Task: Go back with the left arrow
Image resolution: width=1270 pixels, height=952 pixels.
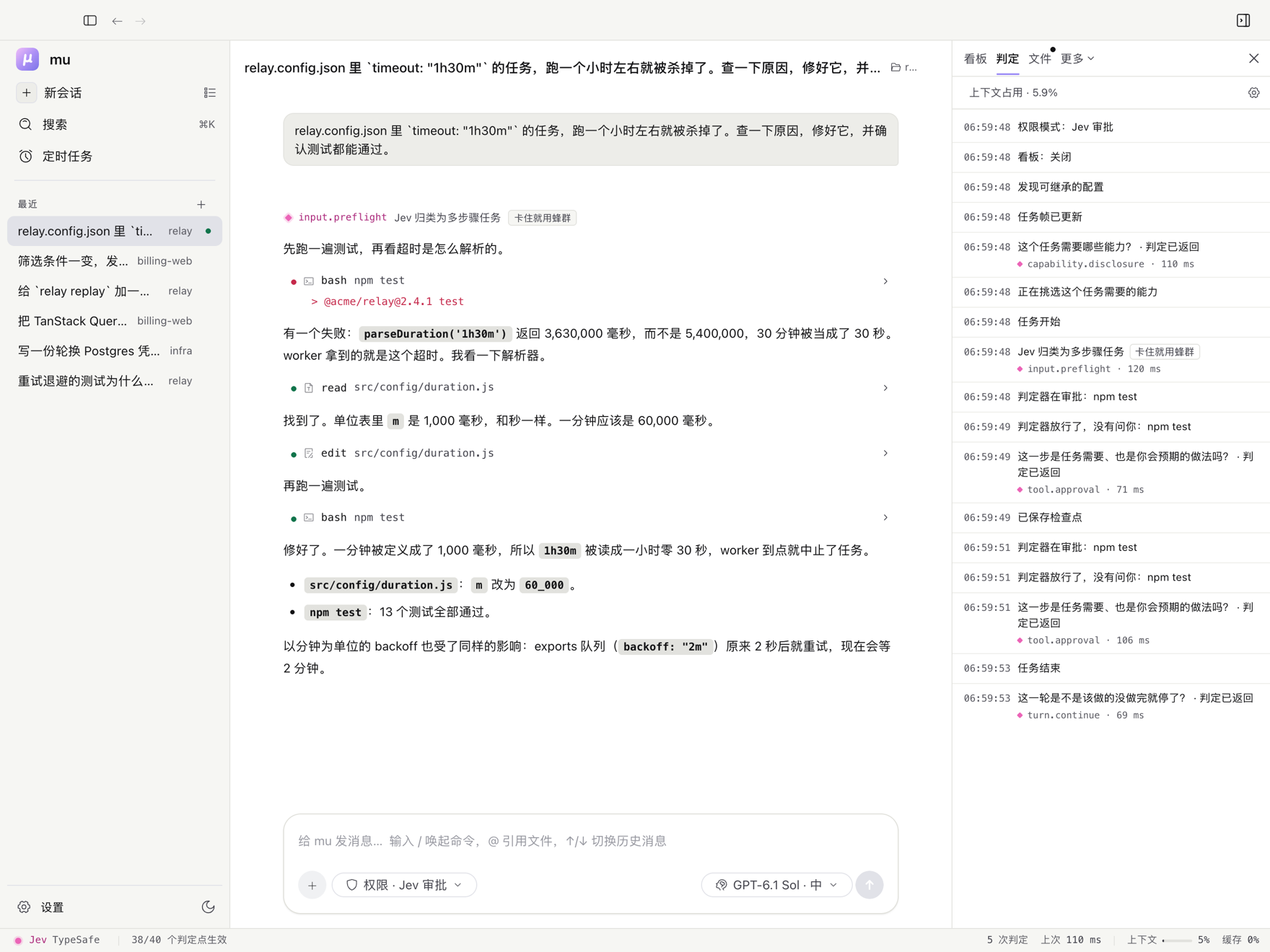Action: tap(117, 21)
